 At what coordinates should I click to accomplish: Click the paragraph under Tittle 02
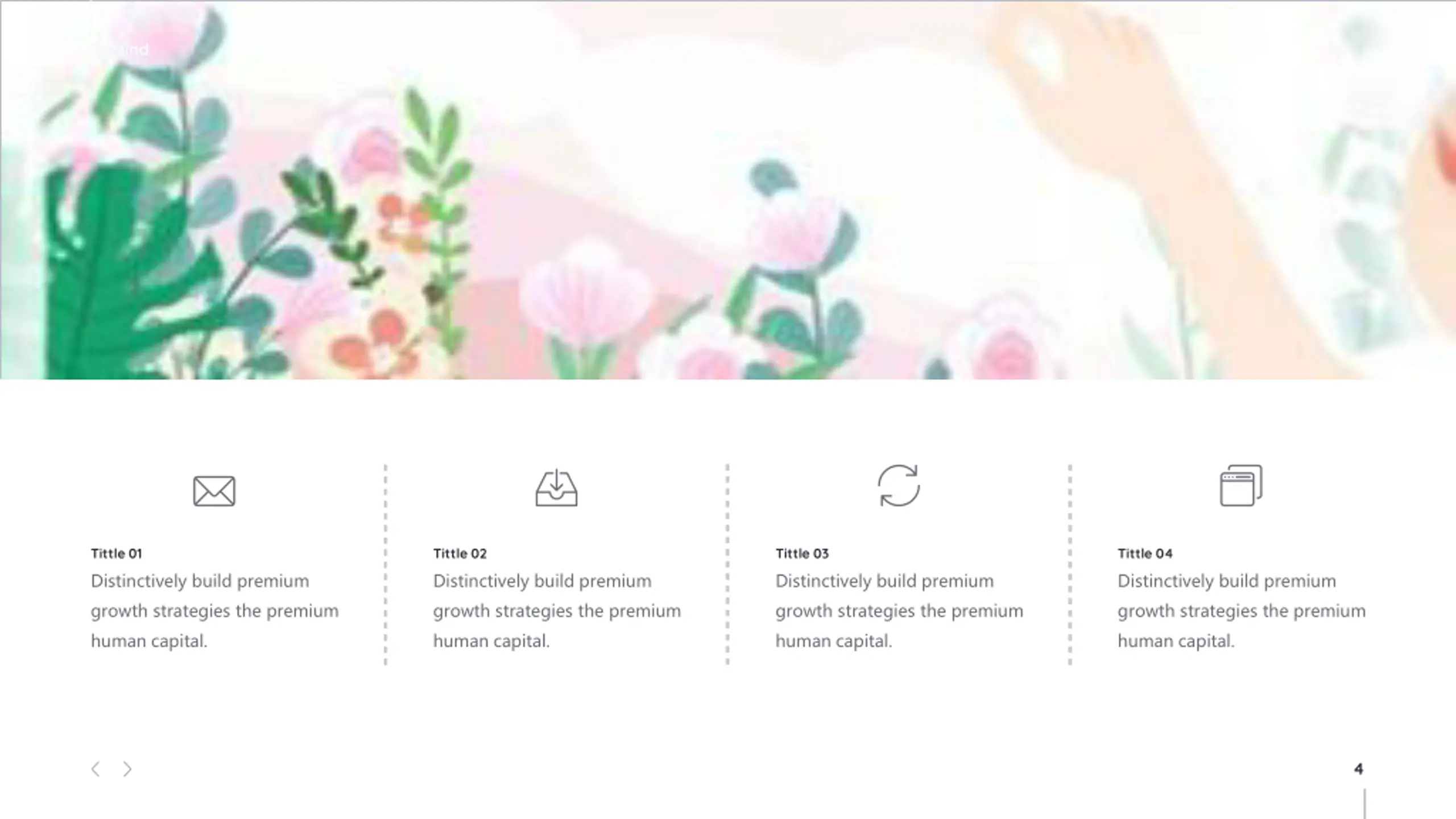coord(557,611)
